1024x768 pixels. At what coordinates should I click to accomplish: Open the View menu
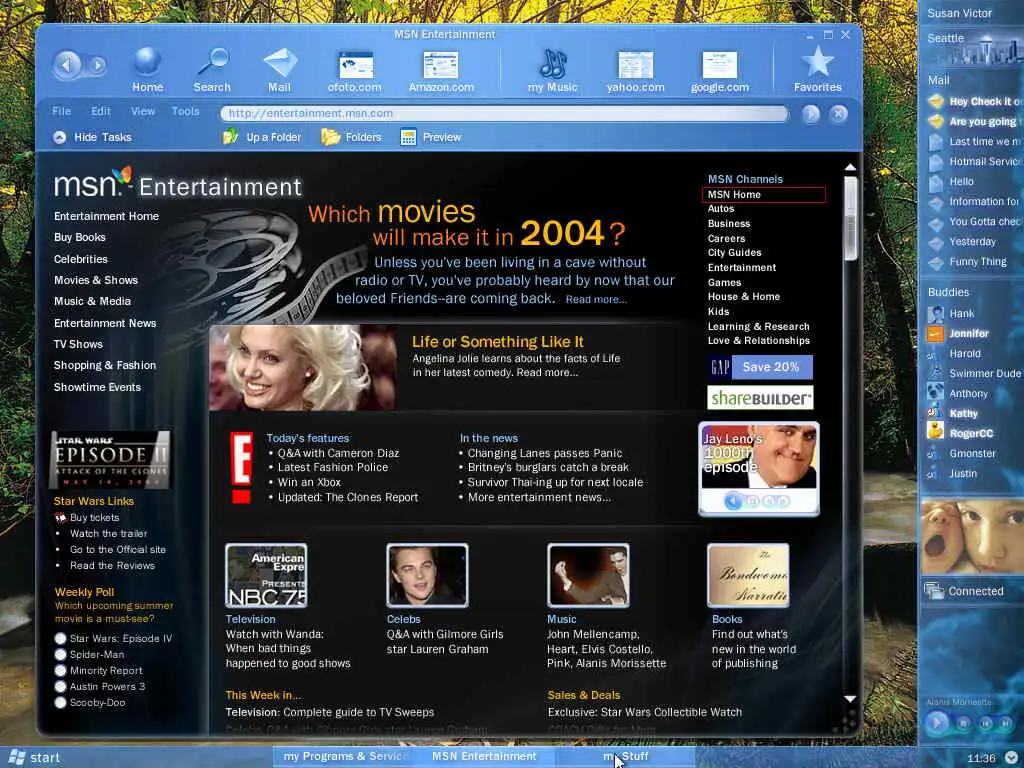point(142,111)
